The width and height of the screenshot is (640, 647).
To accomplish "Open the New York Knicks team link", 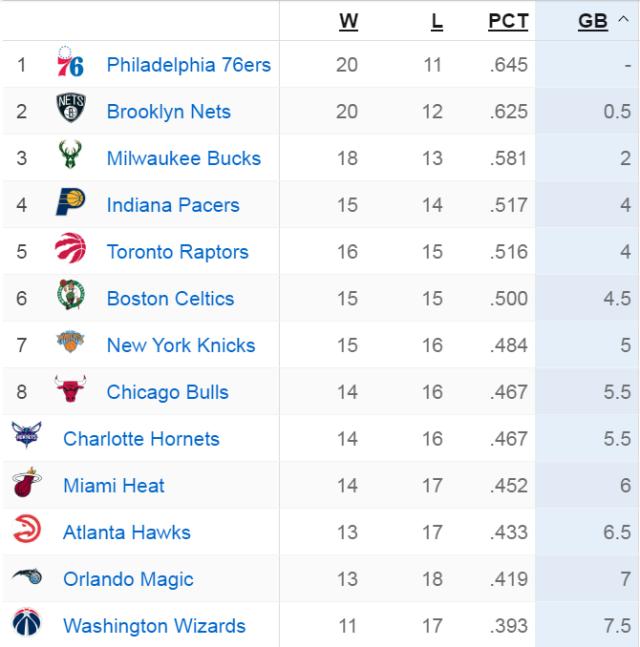I will point(180,345).
